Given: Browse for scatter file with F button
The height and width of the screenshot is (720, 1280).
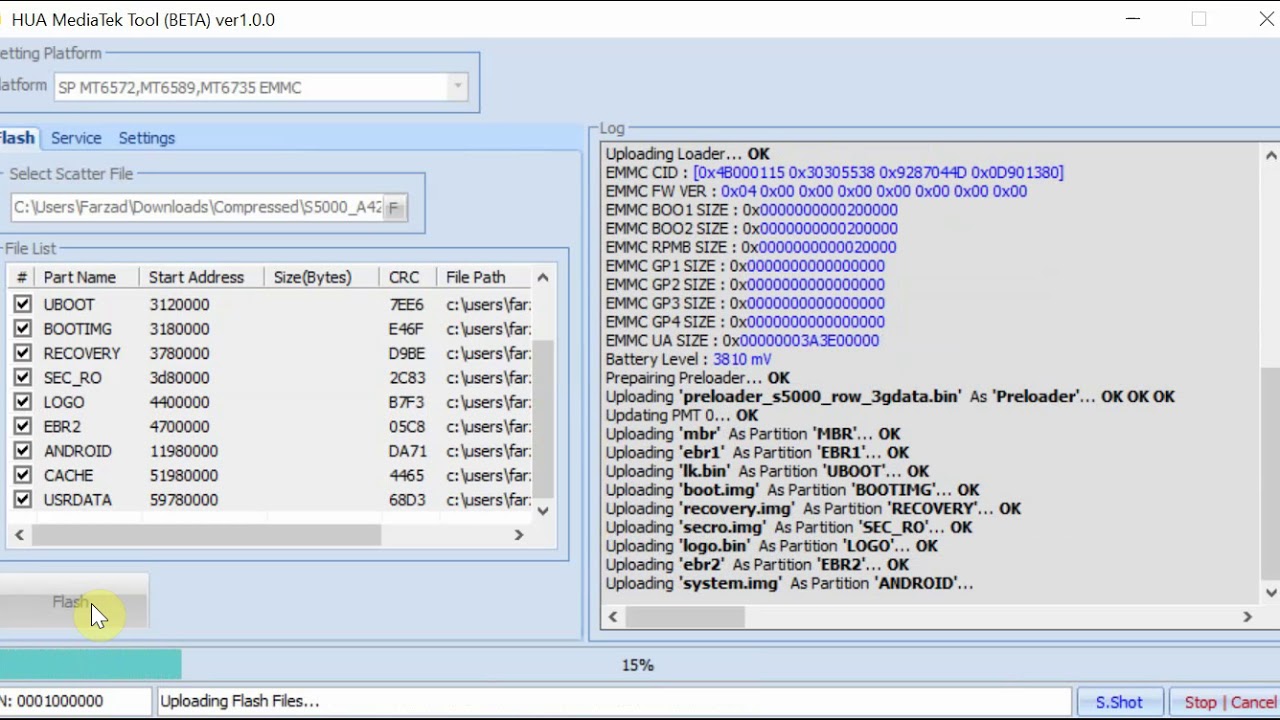Looking at the screenshot, I should [x=395, y=208].
